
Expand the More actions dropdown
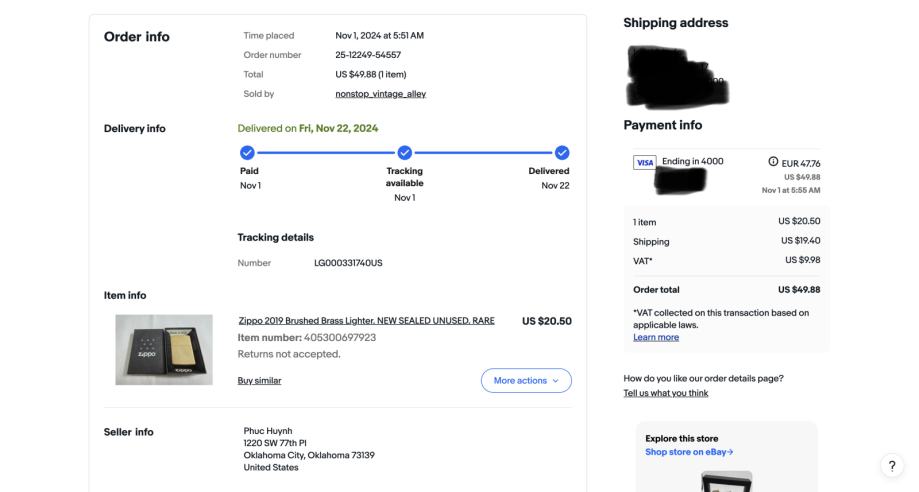coord(526,380)
